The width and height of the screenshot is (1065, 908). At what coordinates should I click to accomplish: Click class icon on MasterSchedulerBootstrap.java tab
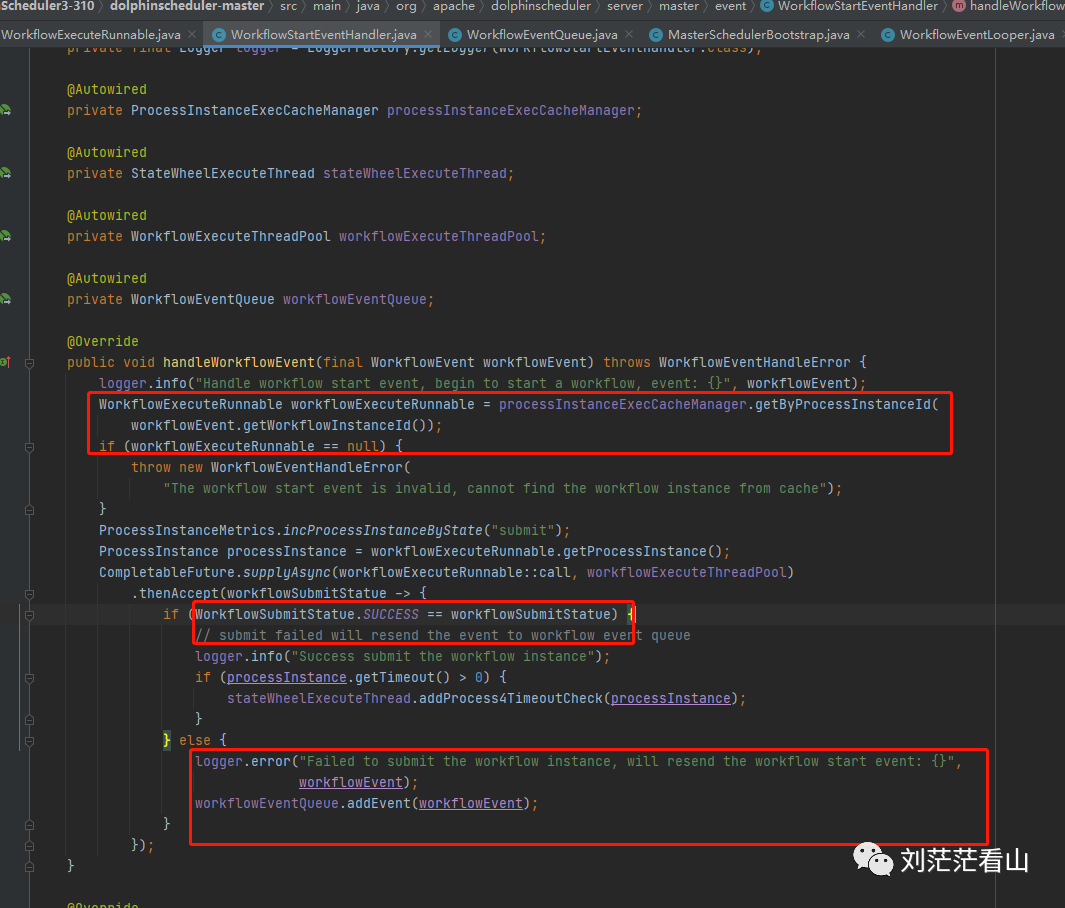pos(655,35)
